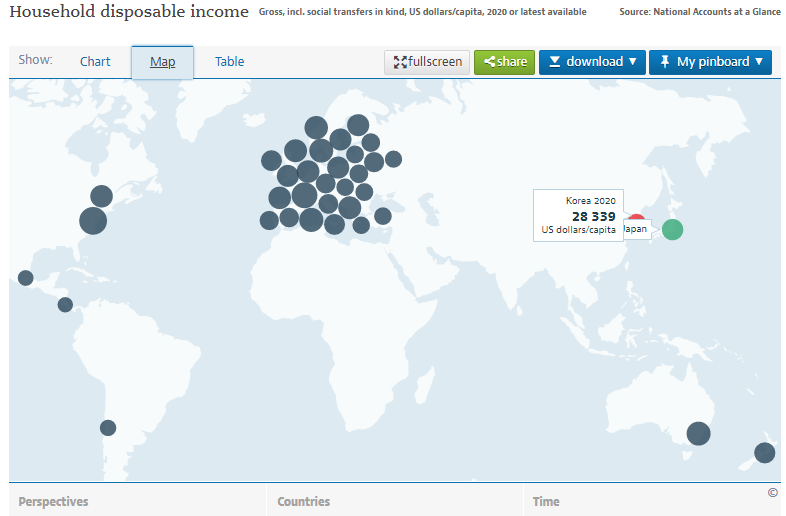
Task: Click the Mexico bubble on left edge
Action: (x=26, y=278)
